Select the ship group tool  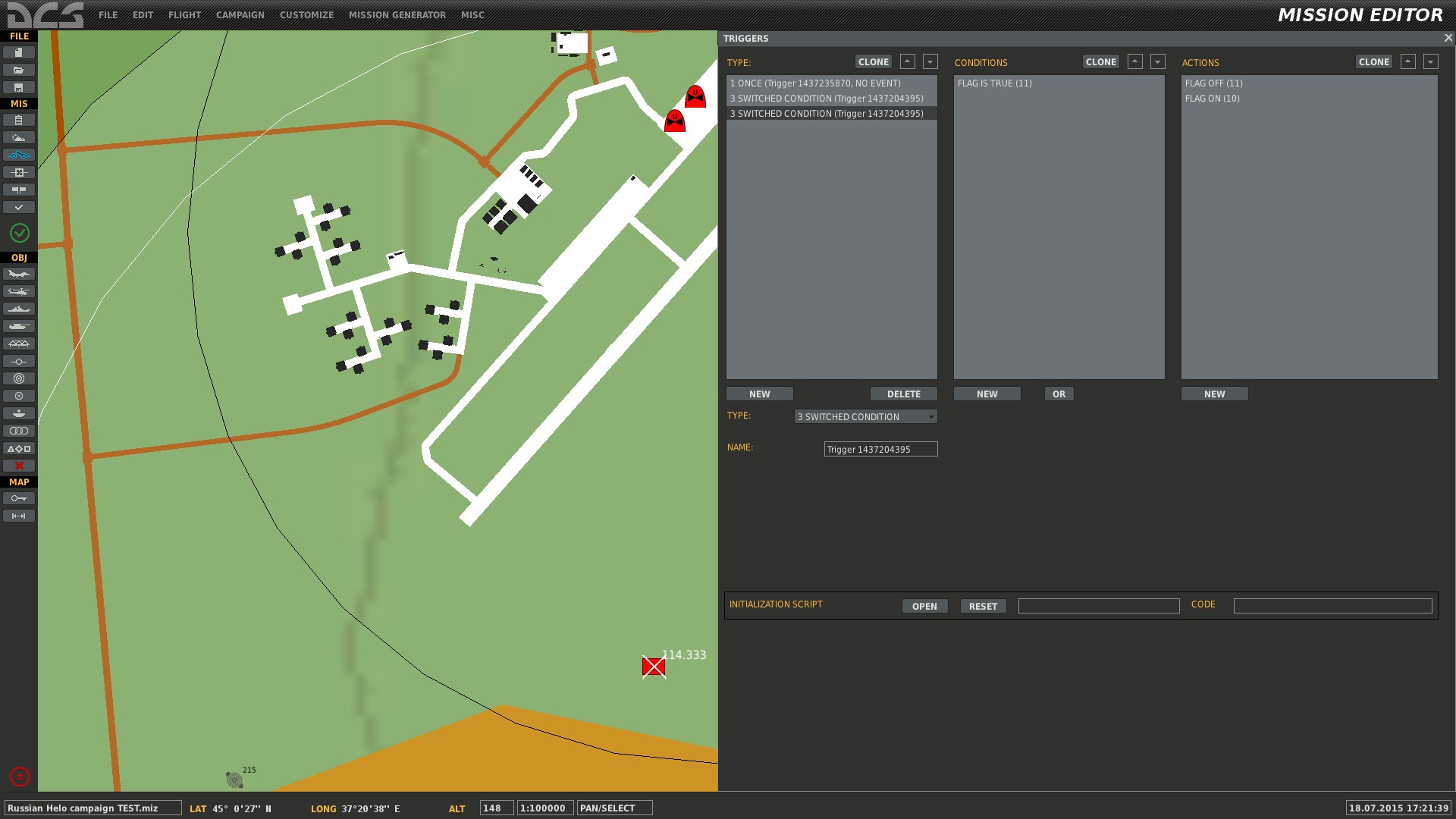(x=19, y=309)
